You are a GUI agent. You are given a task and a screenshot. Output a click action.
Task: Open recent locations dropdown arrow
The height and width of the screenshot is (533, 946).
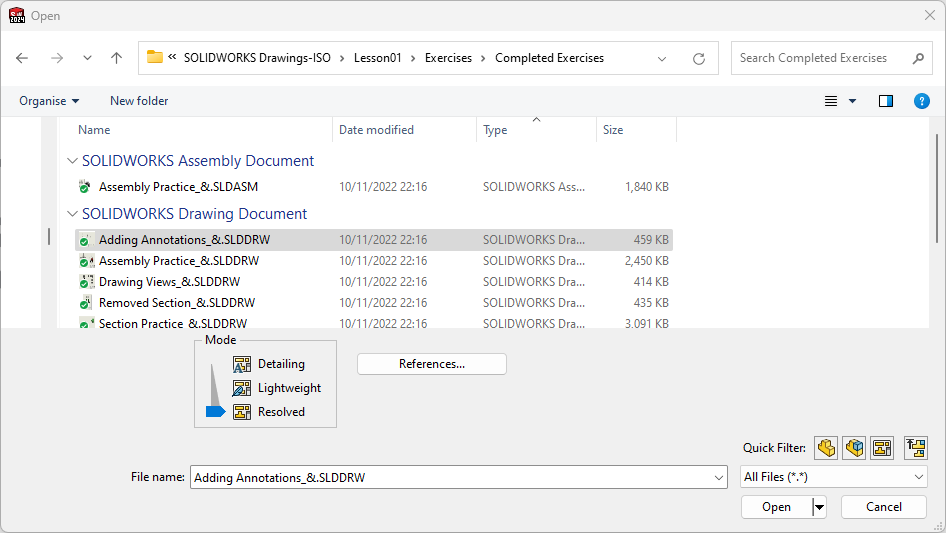click(87, 58)
